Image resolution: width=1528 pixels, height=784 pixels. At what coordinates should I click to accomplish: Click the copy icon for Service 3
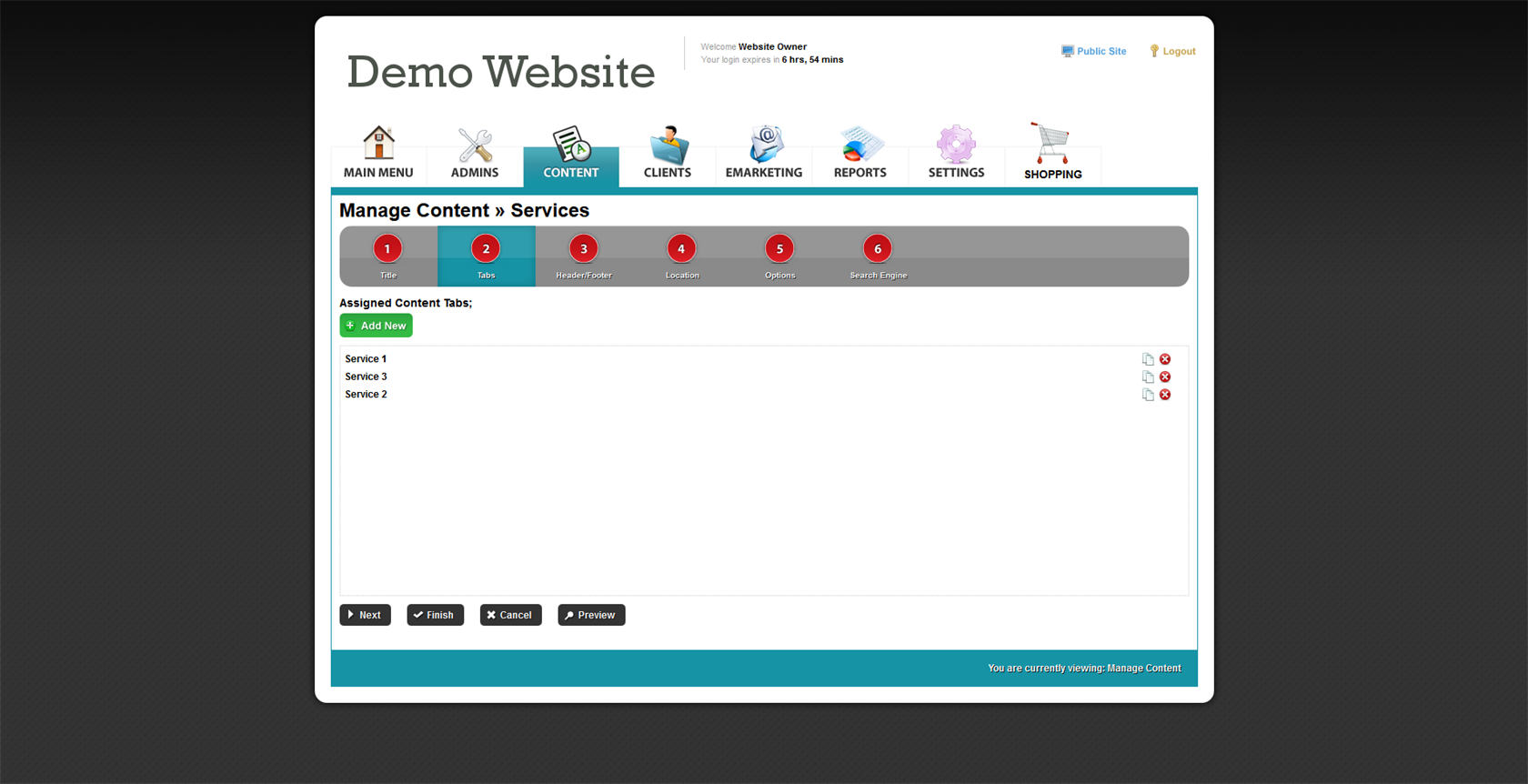click(x=1148, y=377)
